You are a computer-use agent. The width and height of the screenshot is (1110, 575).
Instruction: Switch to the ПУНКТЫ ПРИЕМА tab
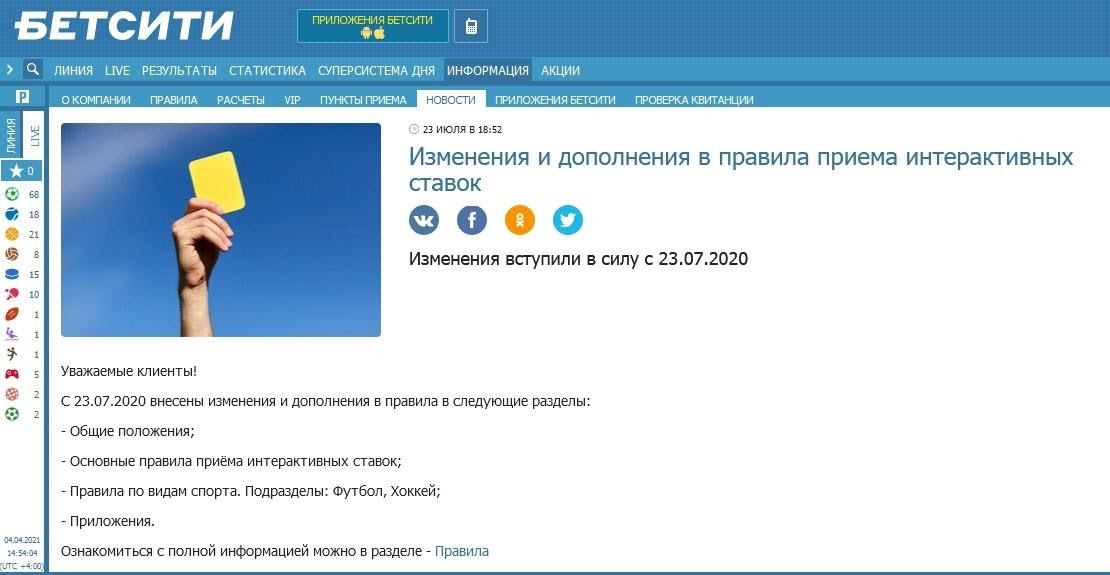click(363, 100)
